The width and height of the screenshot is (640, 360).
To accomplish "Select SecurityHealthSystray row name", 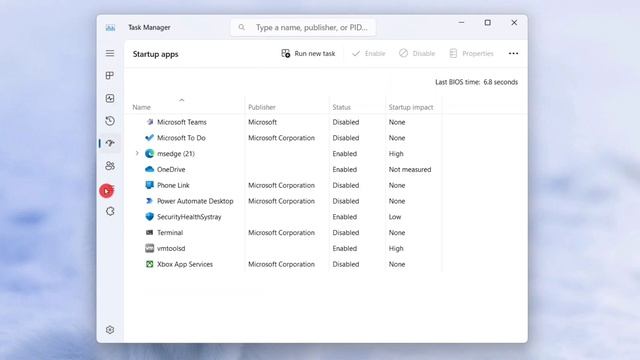I will (189, 217).
